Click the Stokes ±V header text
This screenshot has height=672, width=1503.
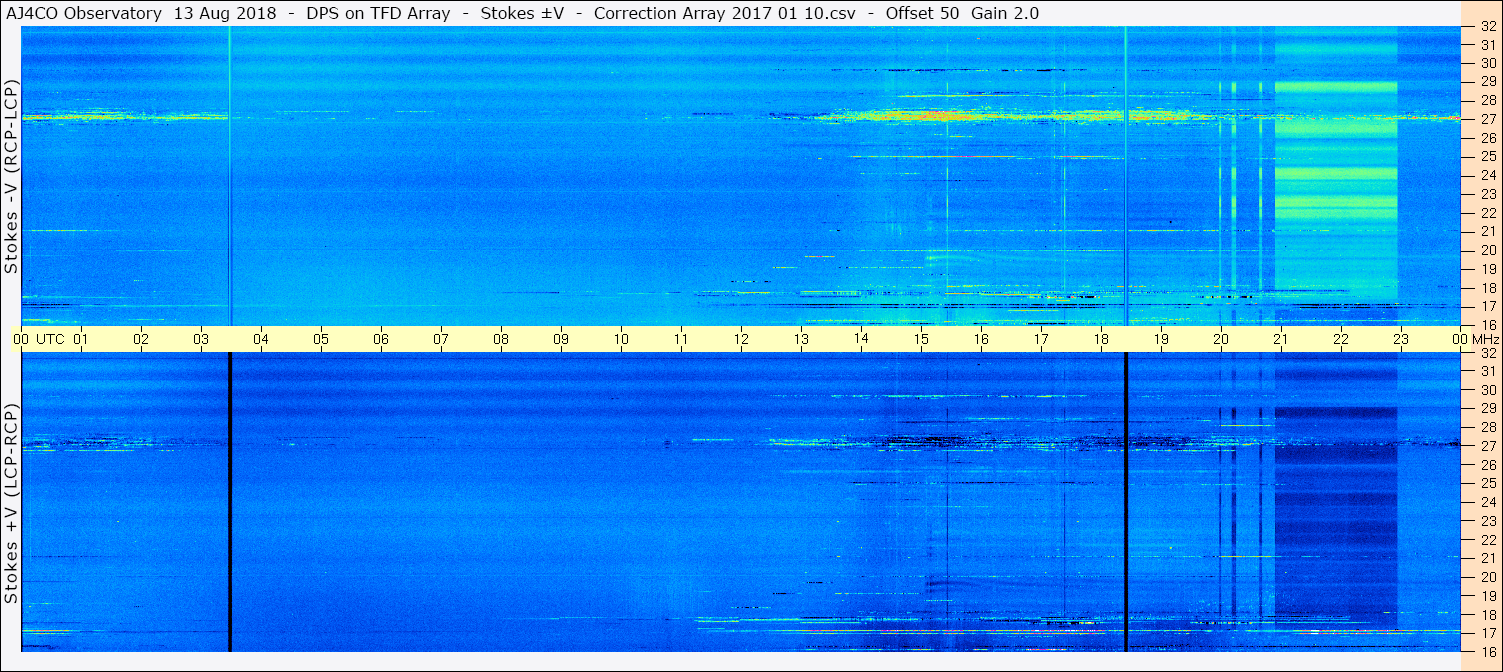[x=524, y=14]
